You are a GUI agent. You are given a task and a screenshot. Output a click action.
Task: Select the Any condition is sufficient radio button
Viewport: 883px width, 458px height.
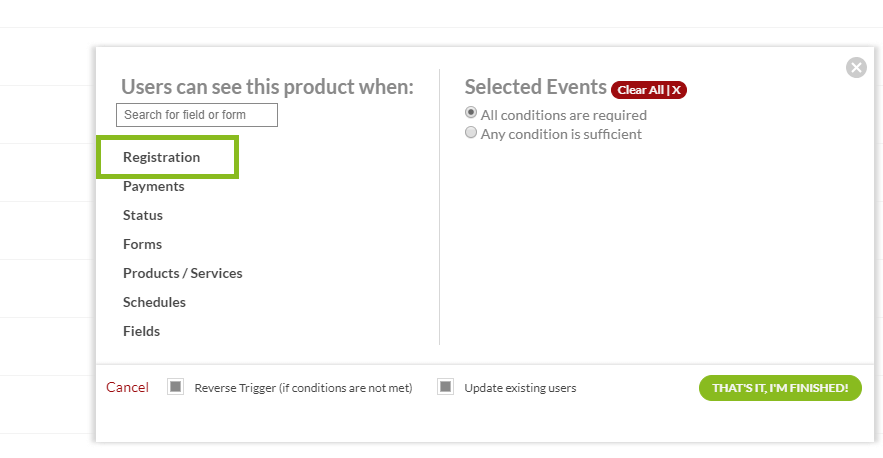(x=471, y=132)
